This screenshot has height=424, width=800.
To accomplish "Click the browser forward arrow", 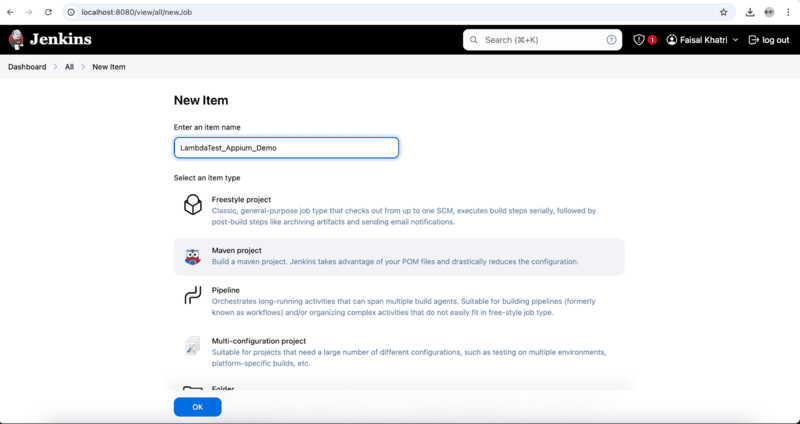I will (29, 12).
